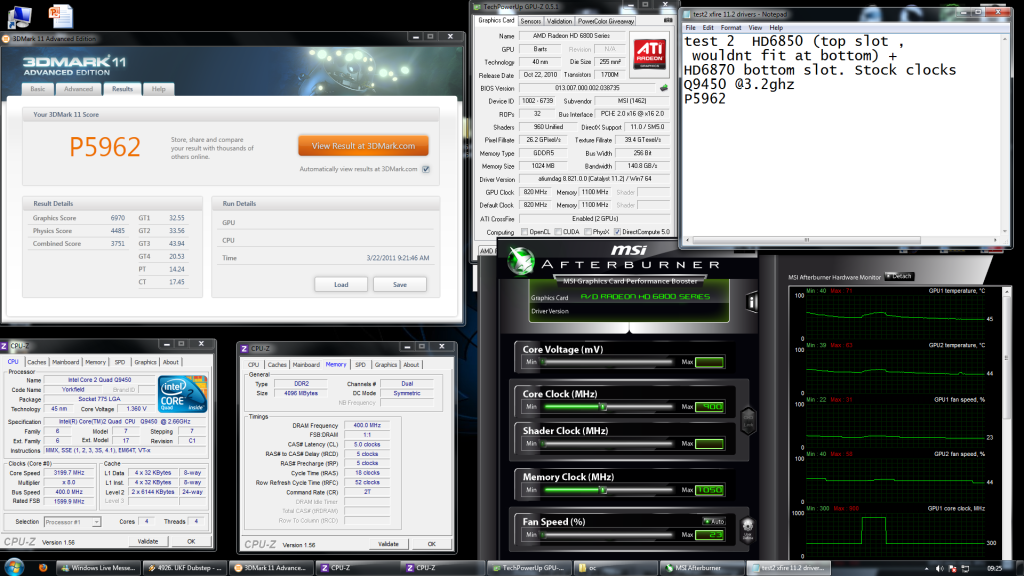
Task: Click the taskbar clock showing 09:25
Action: coord(995,569)
